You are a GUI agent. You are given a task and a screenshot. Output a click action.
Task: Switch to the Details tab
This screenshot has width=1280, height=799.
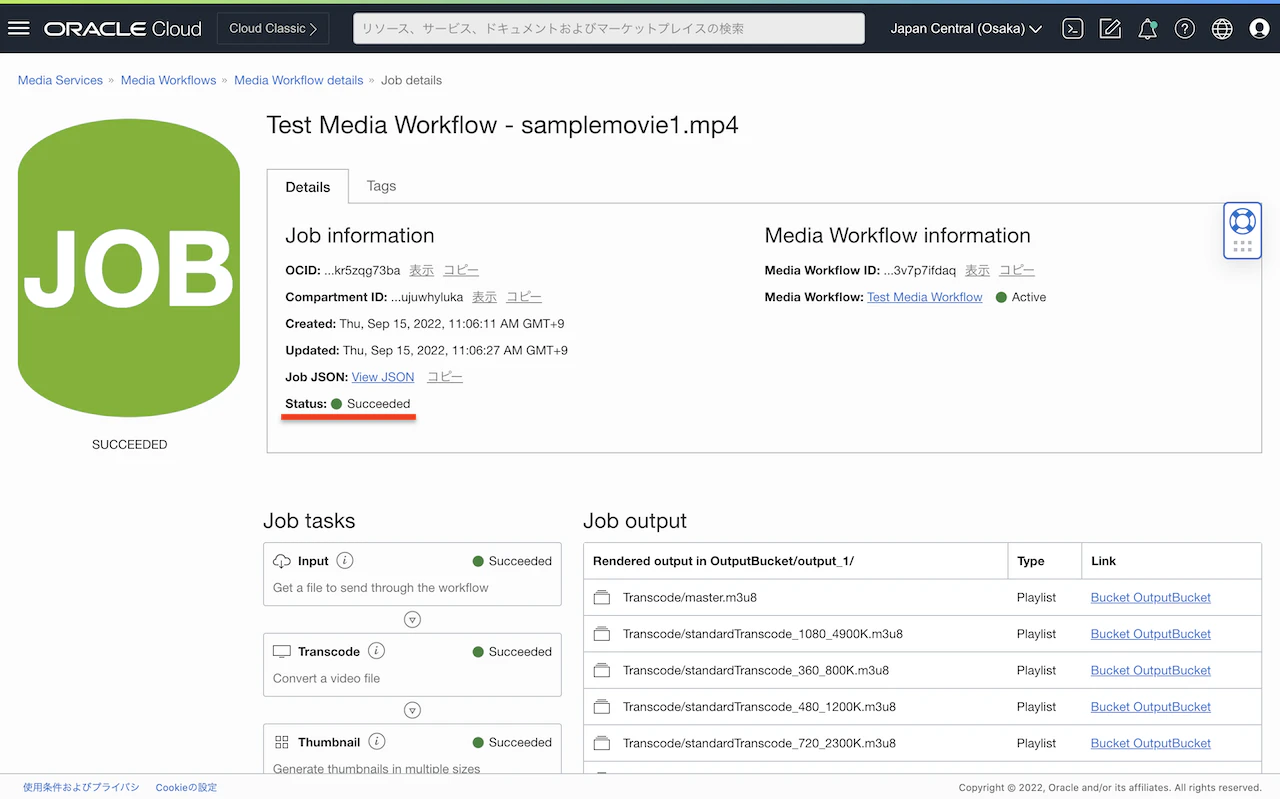tap(308, 187)
